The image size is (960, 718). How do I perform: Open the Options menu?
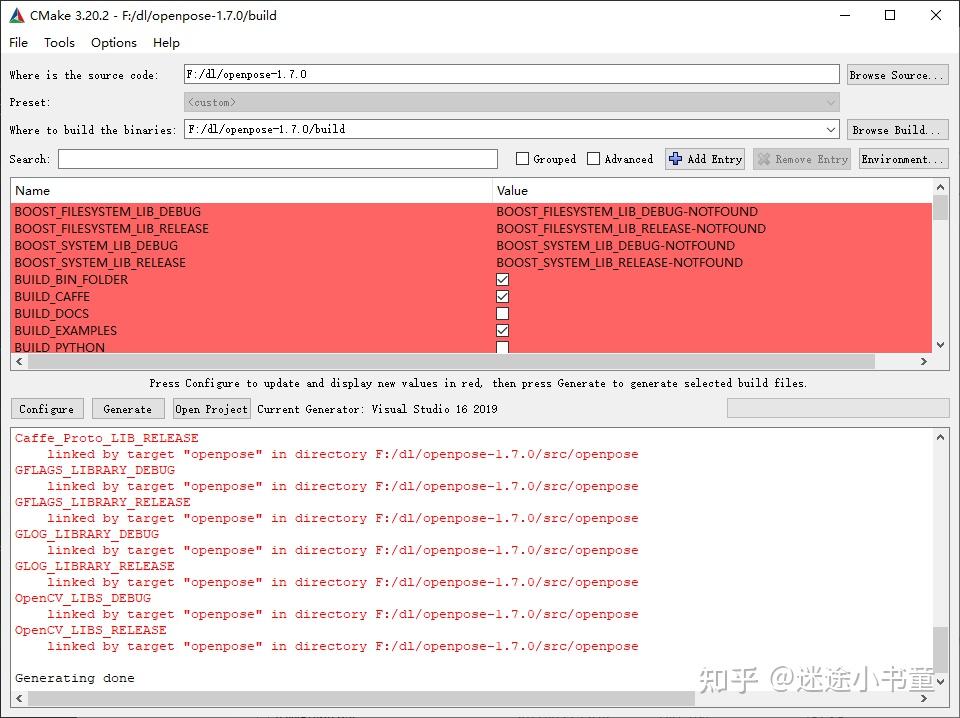(x=113, y=42)
